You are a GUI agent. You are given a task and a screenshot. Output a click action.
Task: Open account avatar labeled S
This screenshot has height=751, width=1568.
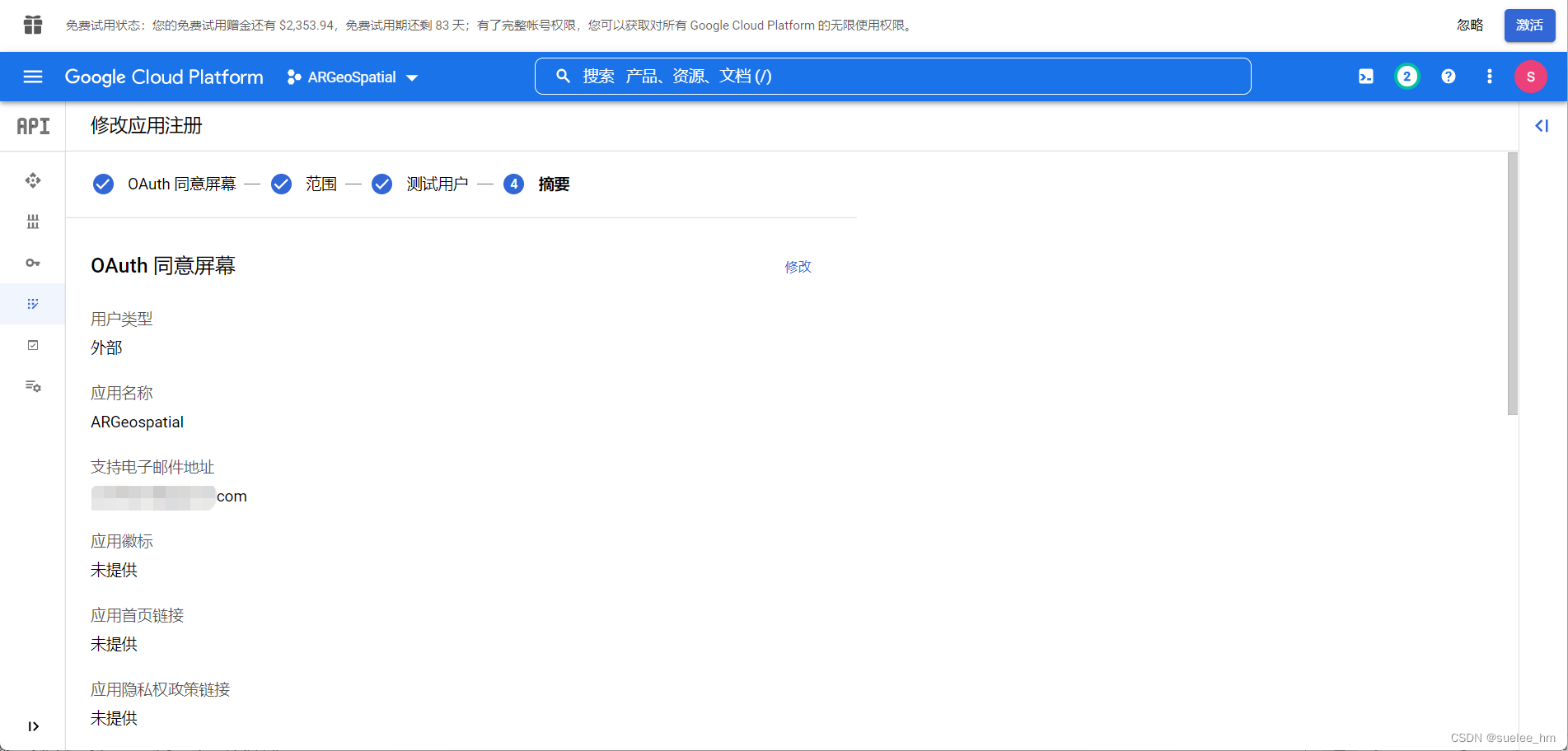(1531, 77)
